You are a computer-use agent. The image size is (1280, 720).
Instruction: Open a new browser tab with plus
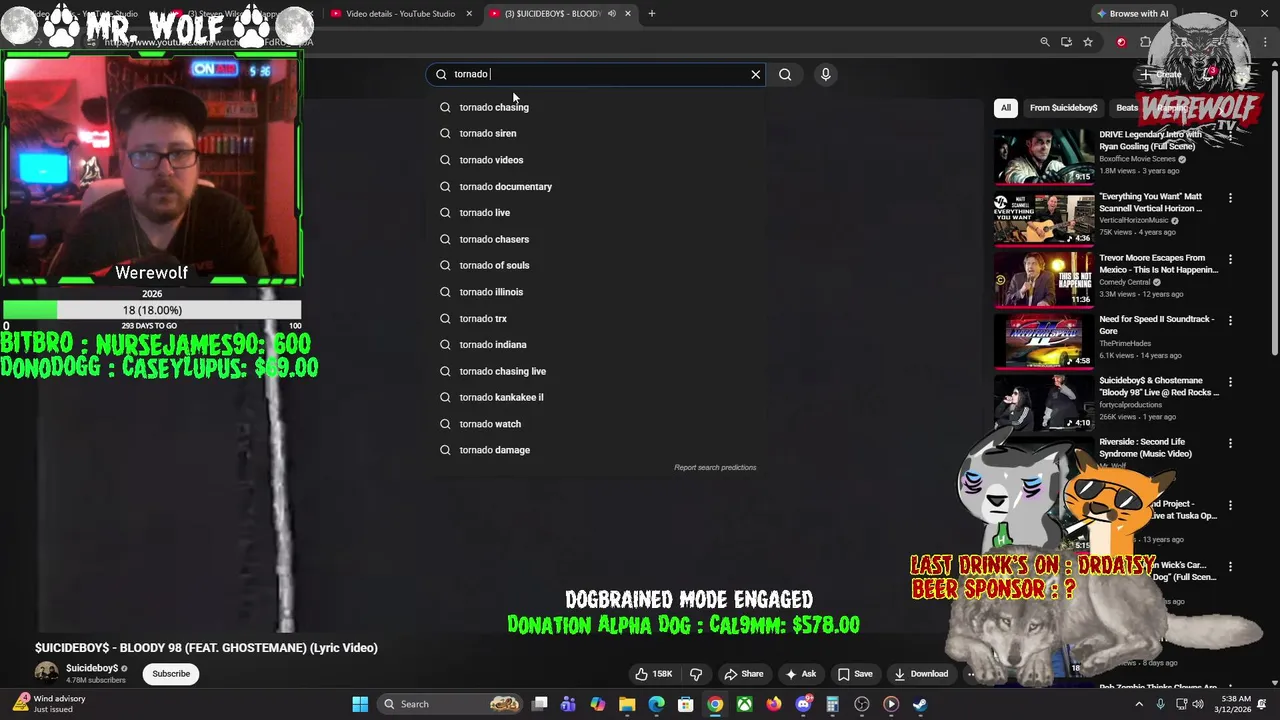tap(652, 14)
